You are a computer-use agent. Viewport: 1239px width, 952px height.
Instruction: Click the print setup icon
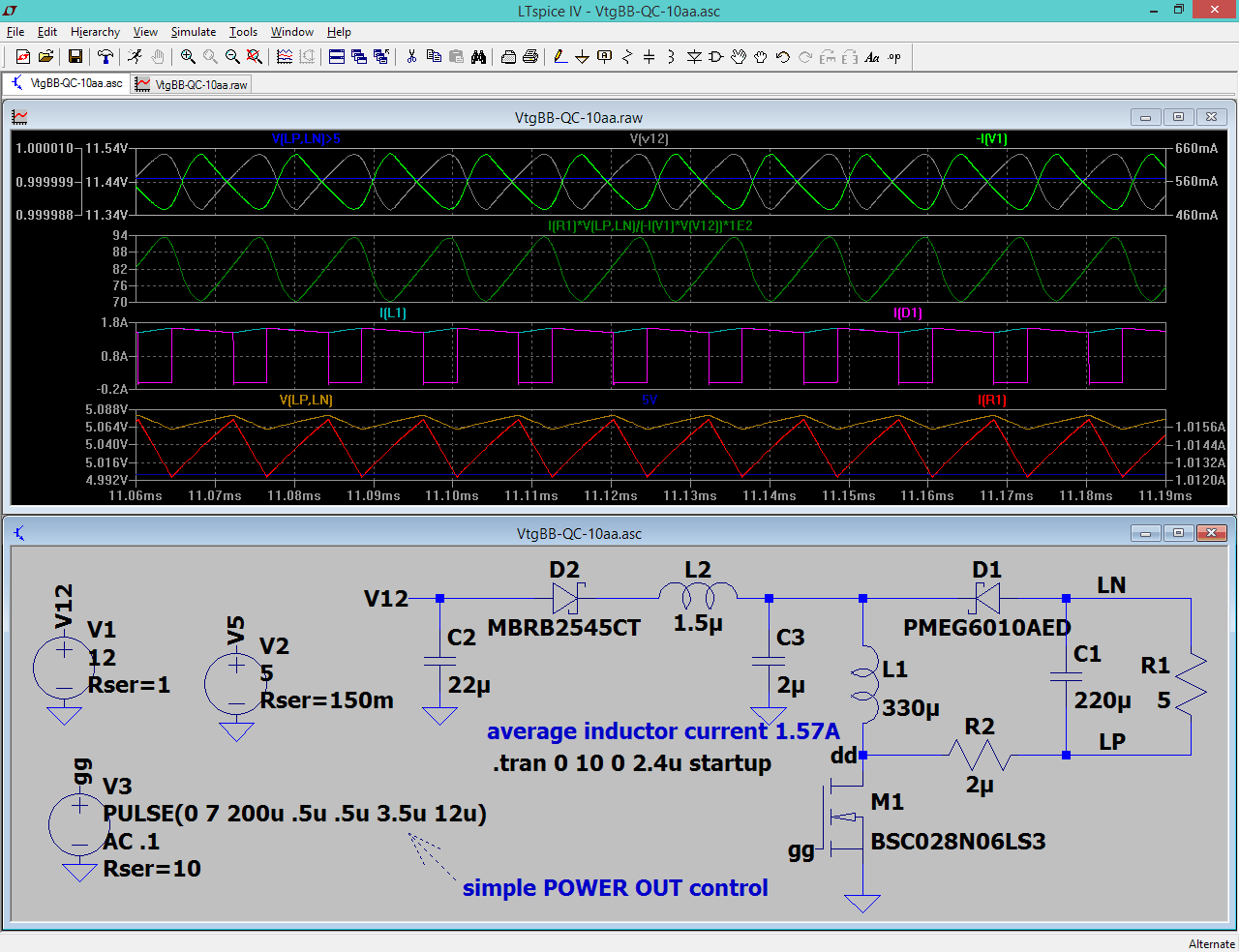click(508, 57)
